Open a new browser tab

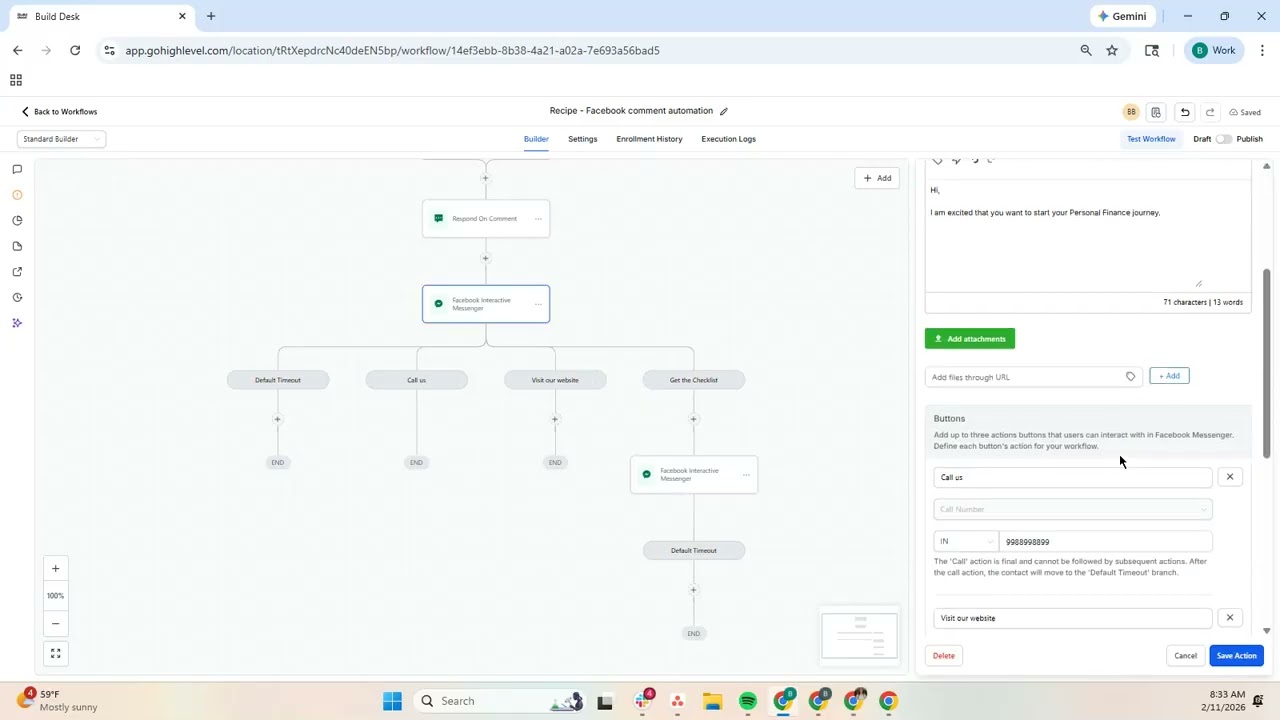[x=211, y=16]
